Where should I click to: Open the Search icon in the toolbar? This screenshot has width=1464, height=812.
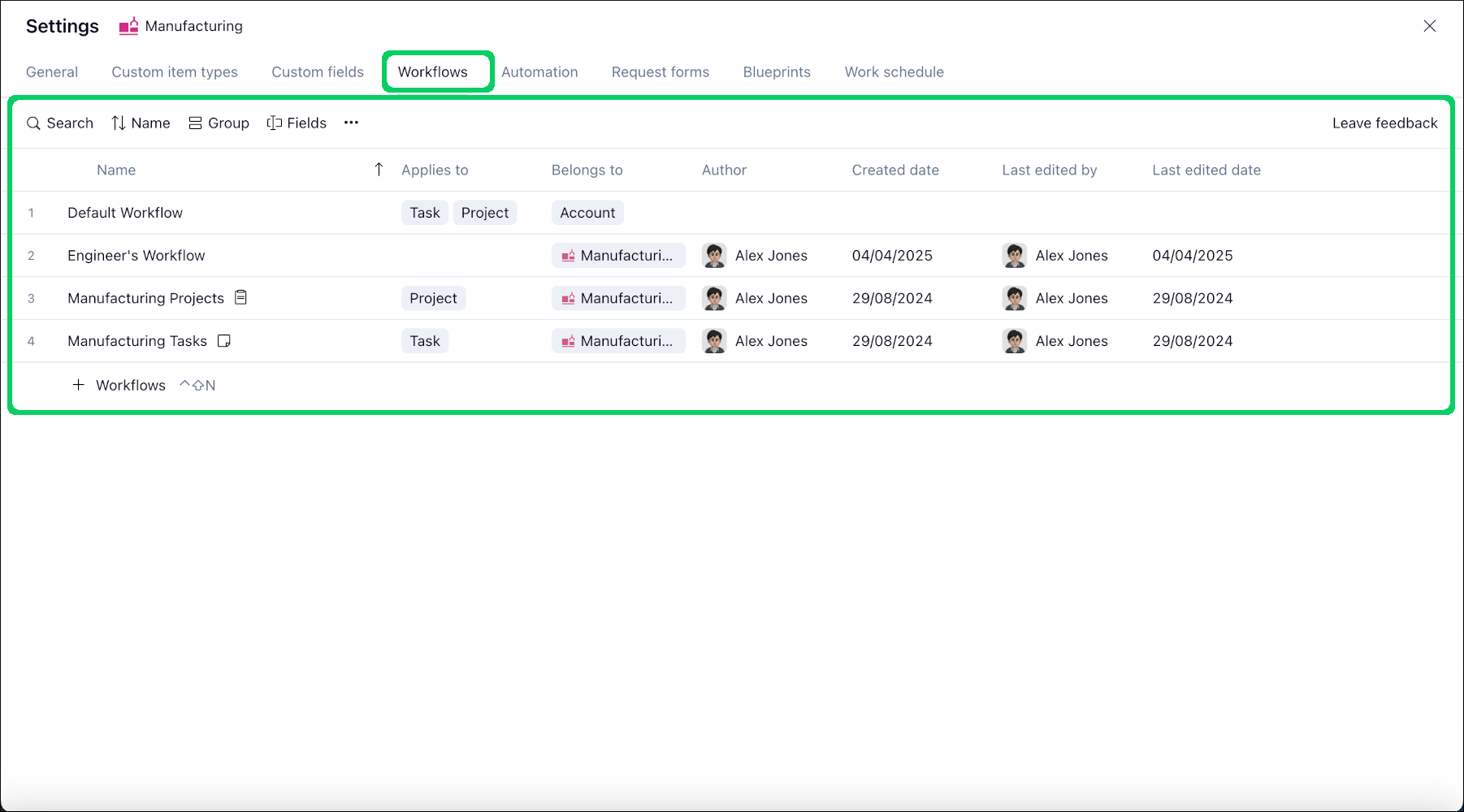[x=33, y=123]
